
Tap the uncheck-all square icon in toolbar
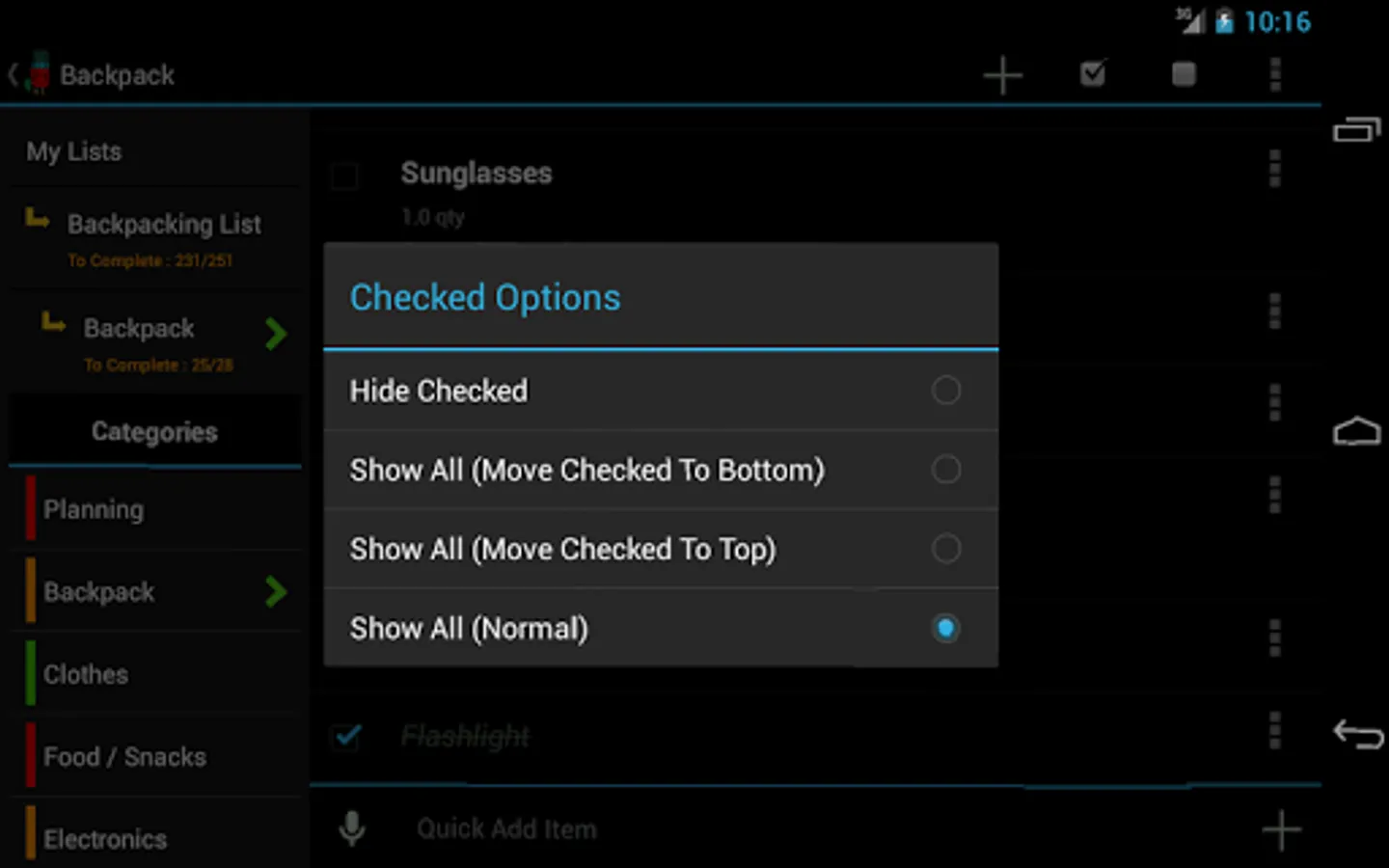coord(1184,74)
